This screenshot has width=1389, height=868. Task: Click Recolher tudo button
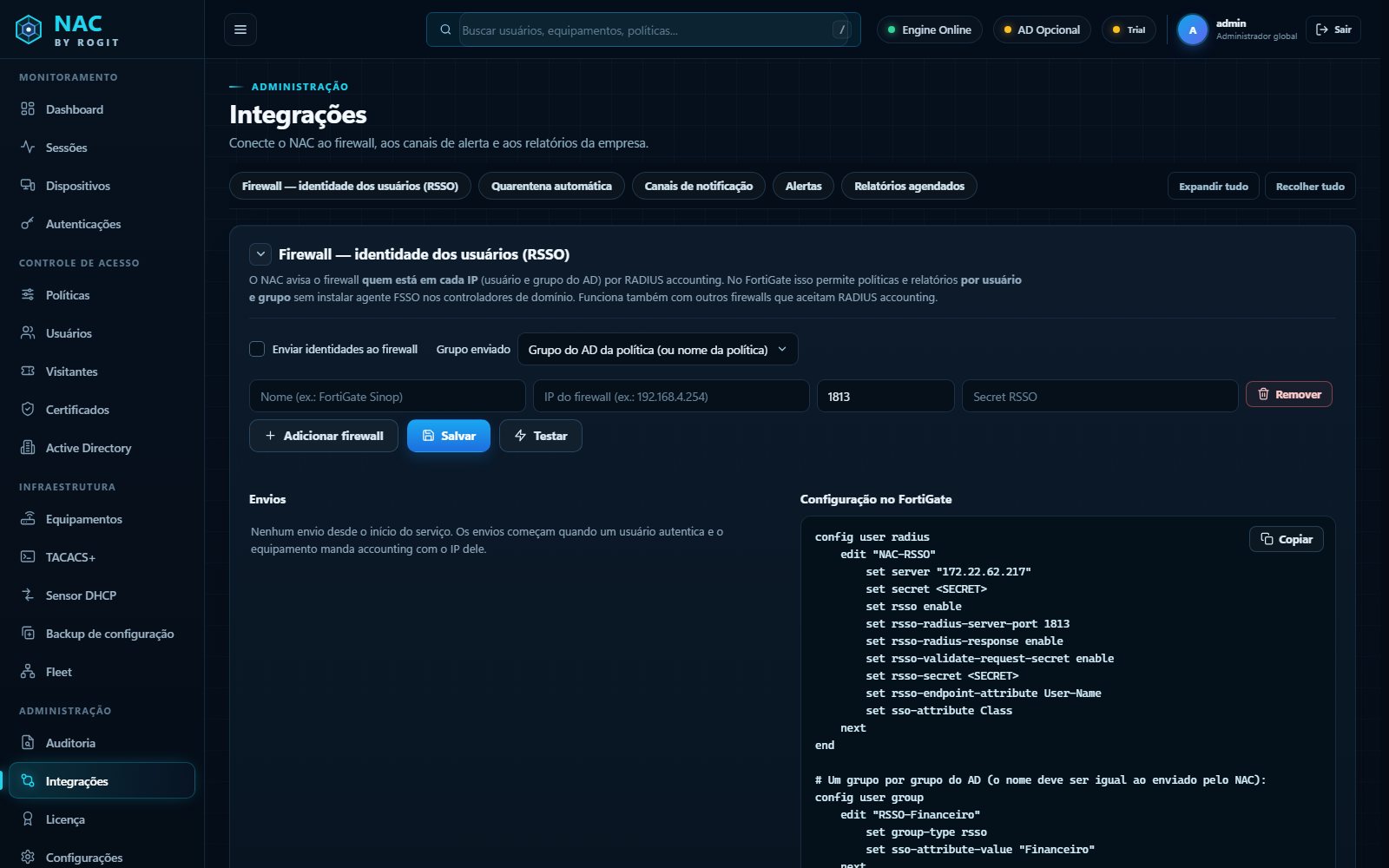pos(1310,186)
